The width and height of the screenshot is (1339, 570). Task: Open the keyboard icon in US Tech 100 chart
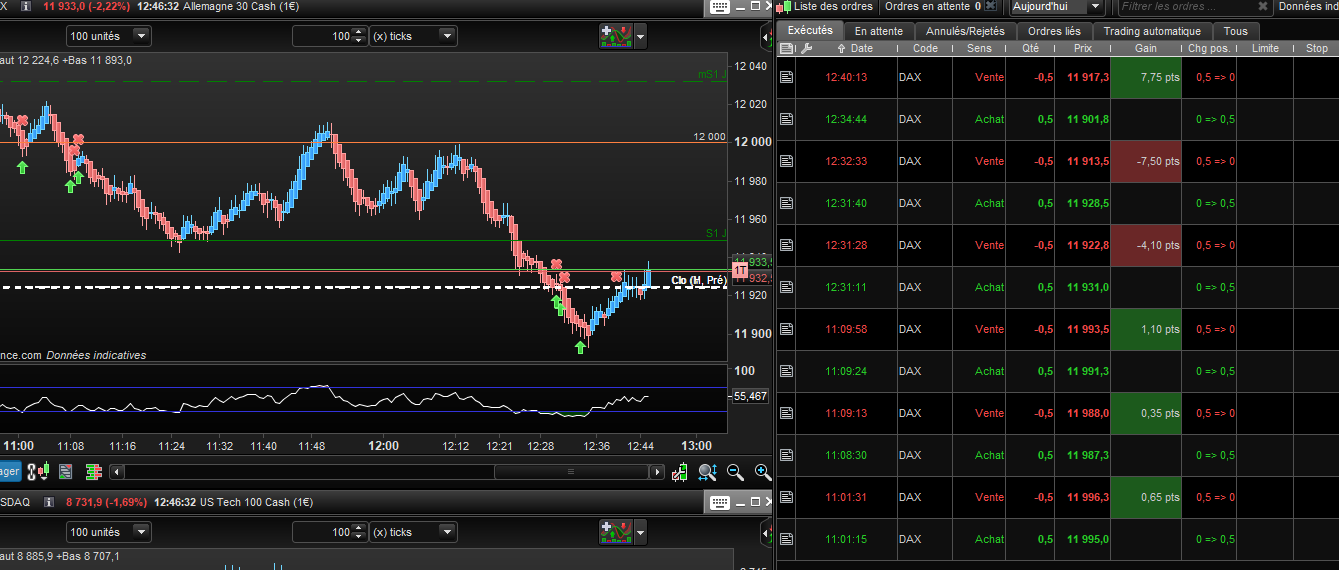click(x=719, y=502)
